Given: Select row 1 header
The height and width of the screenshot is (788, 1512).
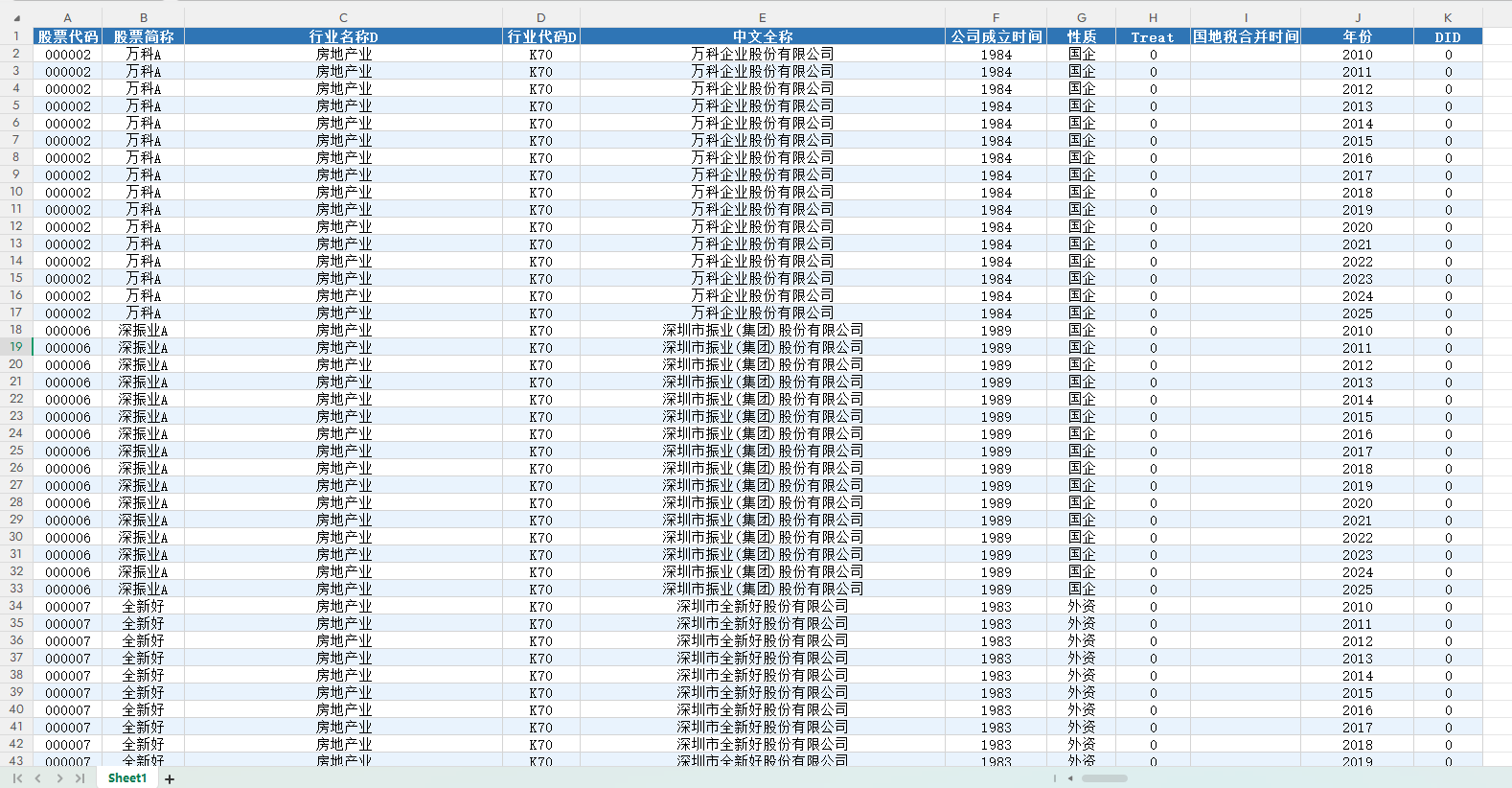Looking at the screenshot, I should pyautogui.click(x=16, y=36).
